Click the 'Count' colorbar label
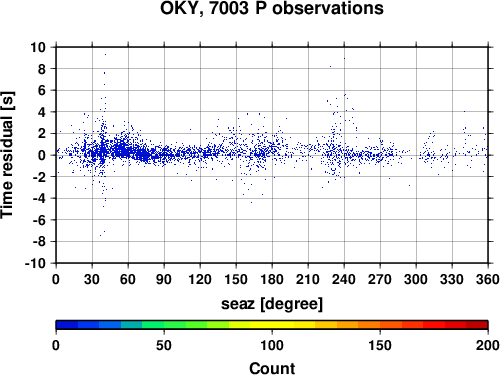 [272, 368]
